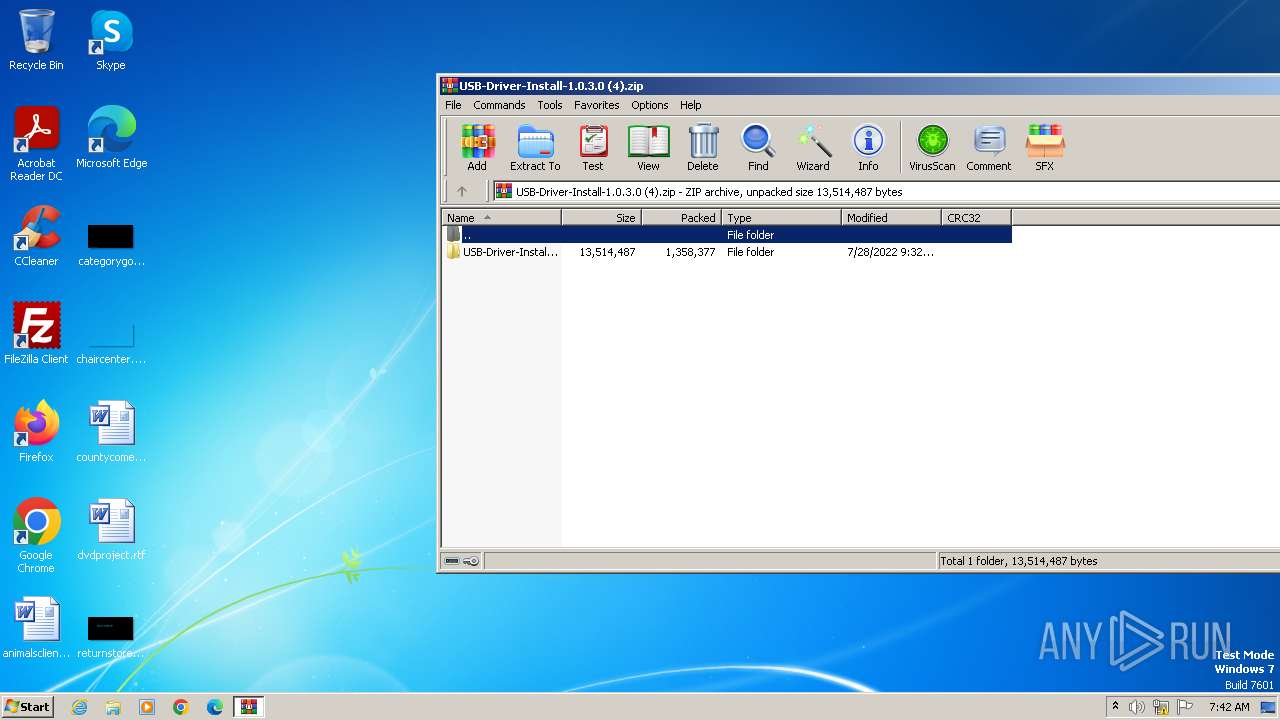Open the Favorites menu

[597, 105]
